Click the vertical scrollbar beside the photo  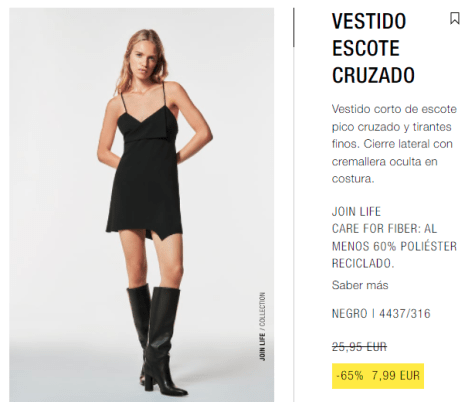pyautogui.click(x=294, y=27)
